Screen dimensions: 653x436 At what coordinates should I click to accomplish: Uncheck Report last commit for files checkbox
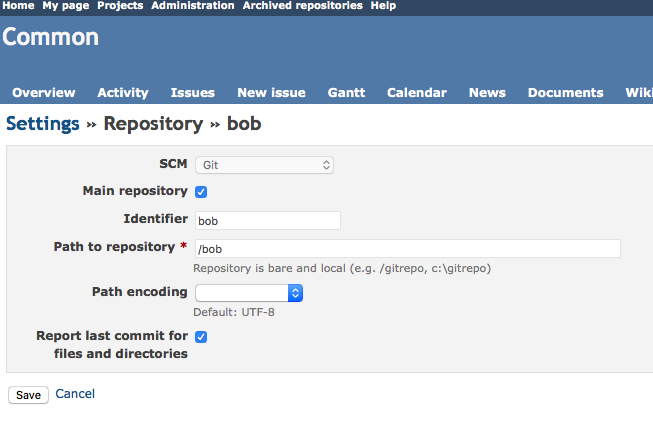201,337
